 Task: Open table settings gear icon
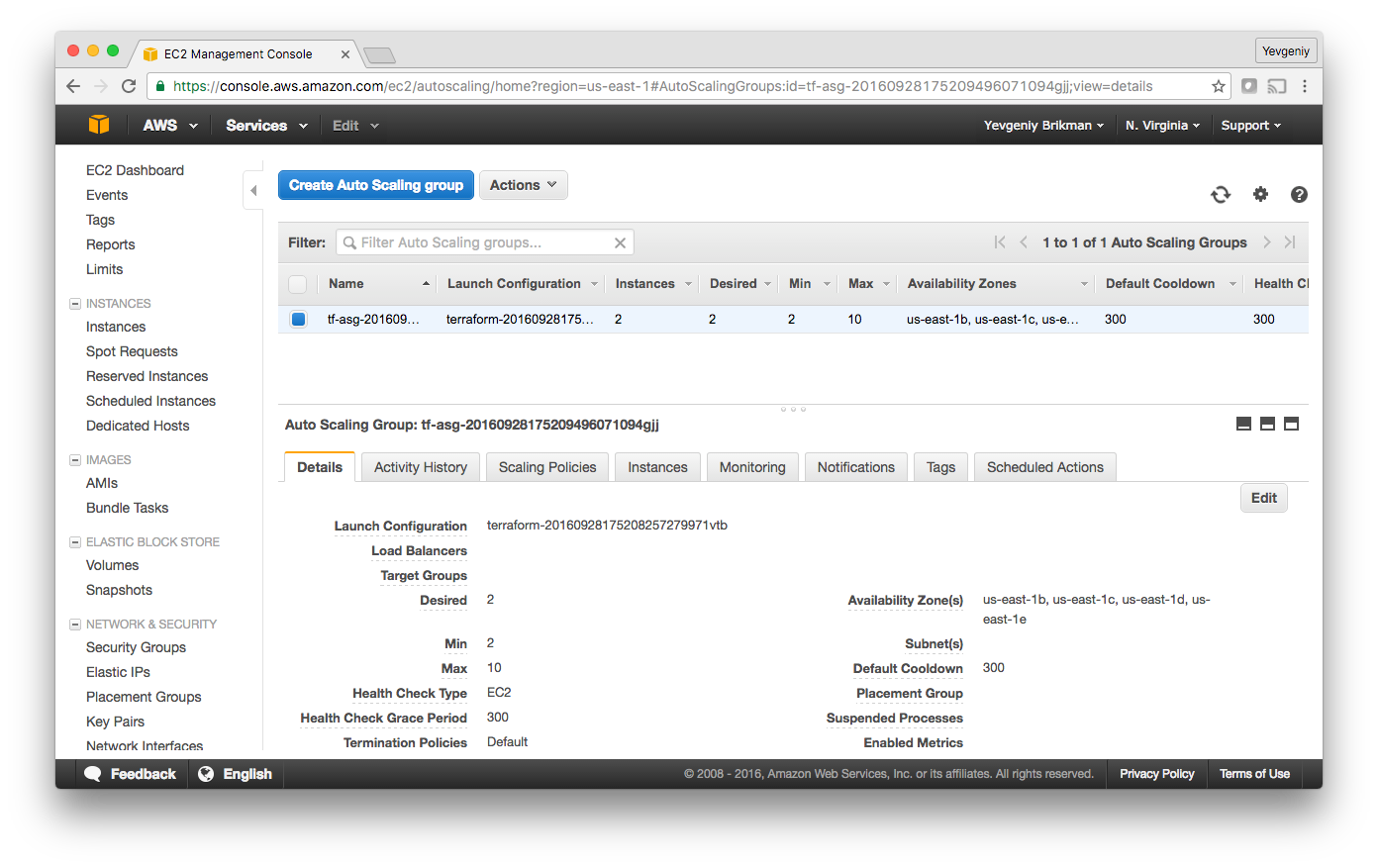click(x=1260, y=194)
